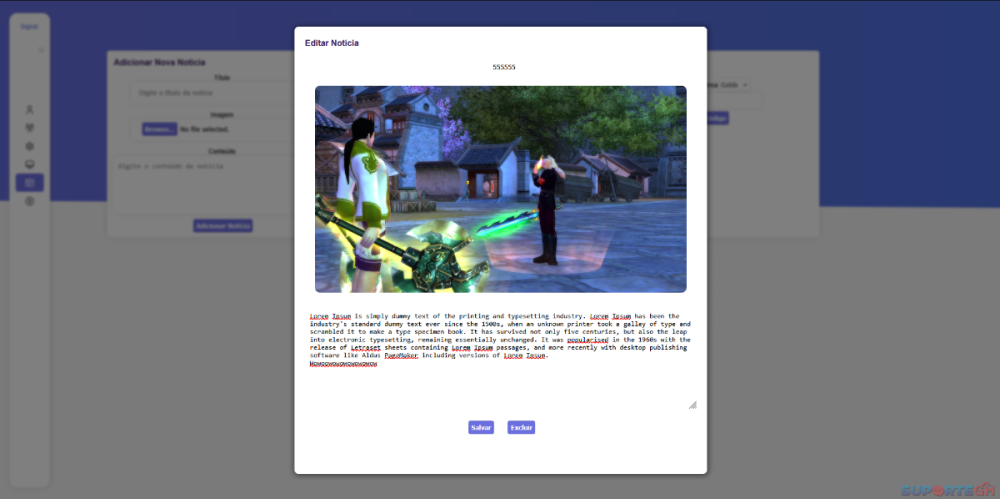
Task: Click the group icon below the user icon
Action: click(x=29, y=128)
